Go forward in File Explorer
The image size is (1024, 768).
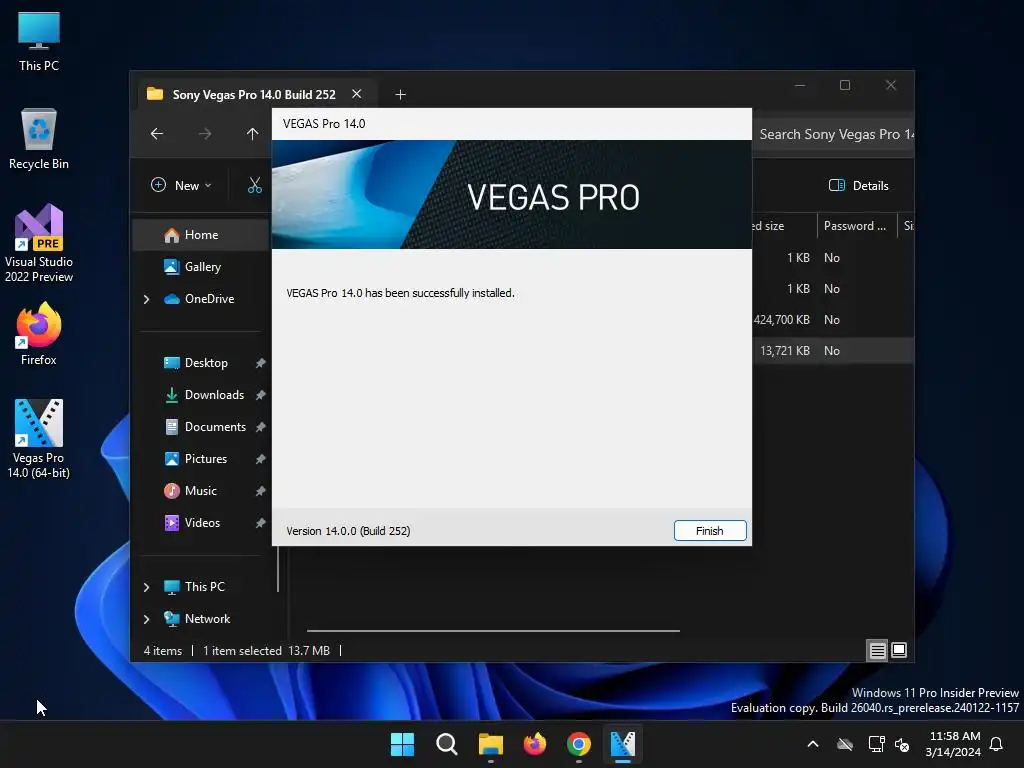click(205, 134)
